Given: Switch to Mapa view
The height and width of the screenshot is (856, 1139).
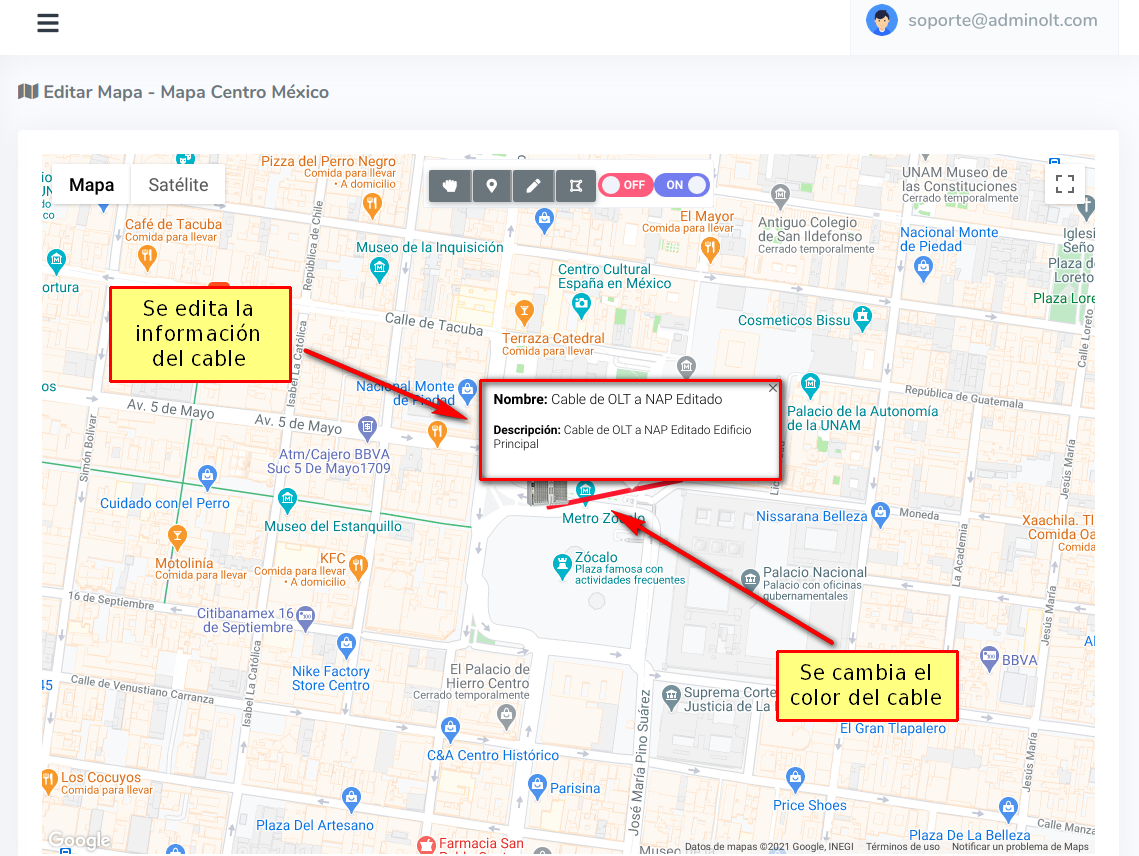Looking at the screenshot, I should pos(91,185).
